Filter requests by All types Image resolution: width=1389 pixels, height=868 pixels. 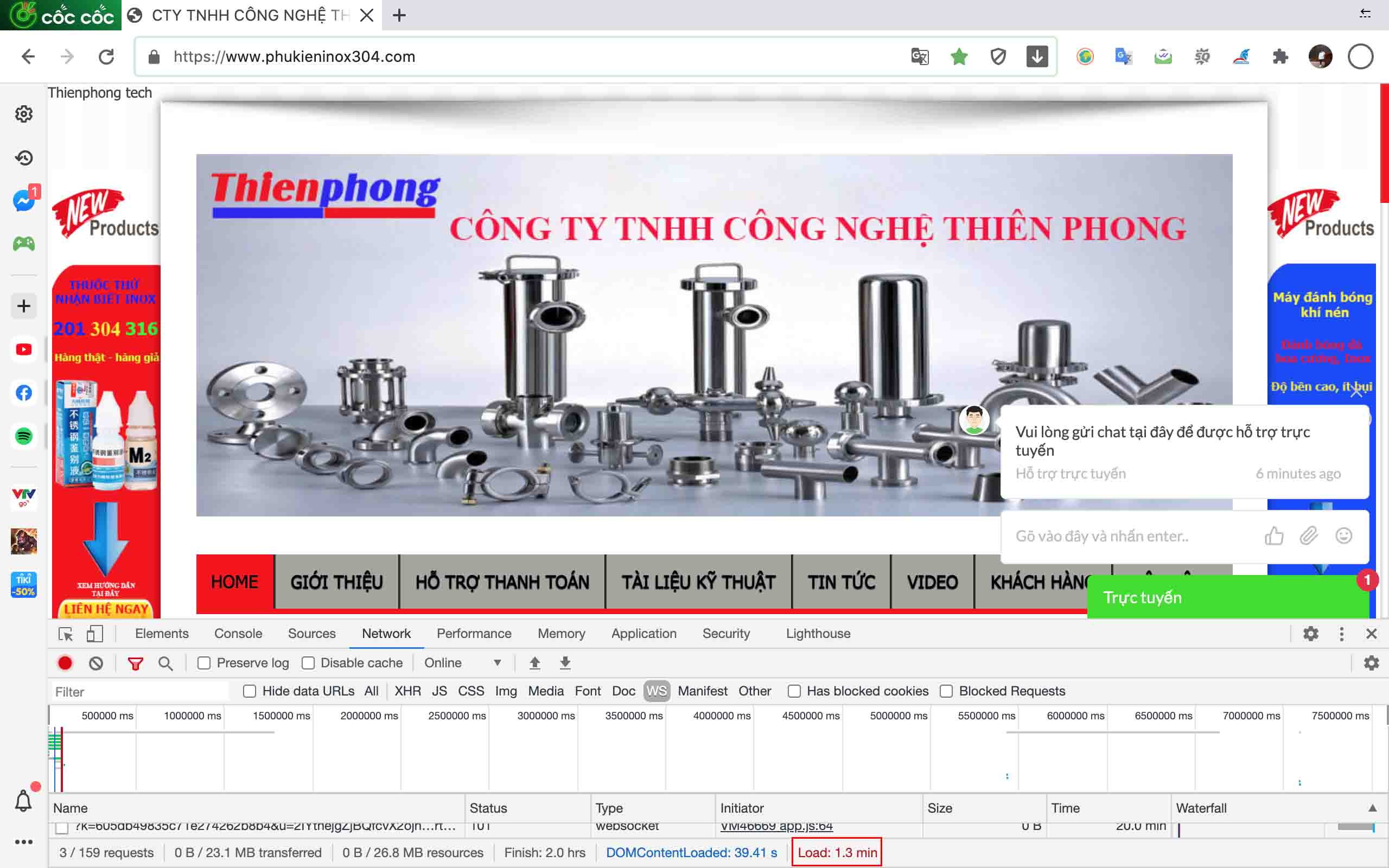click(371, 691)
